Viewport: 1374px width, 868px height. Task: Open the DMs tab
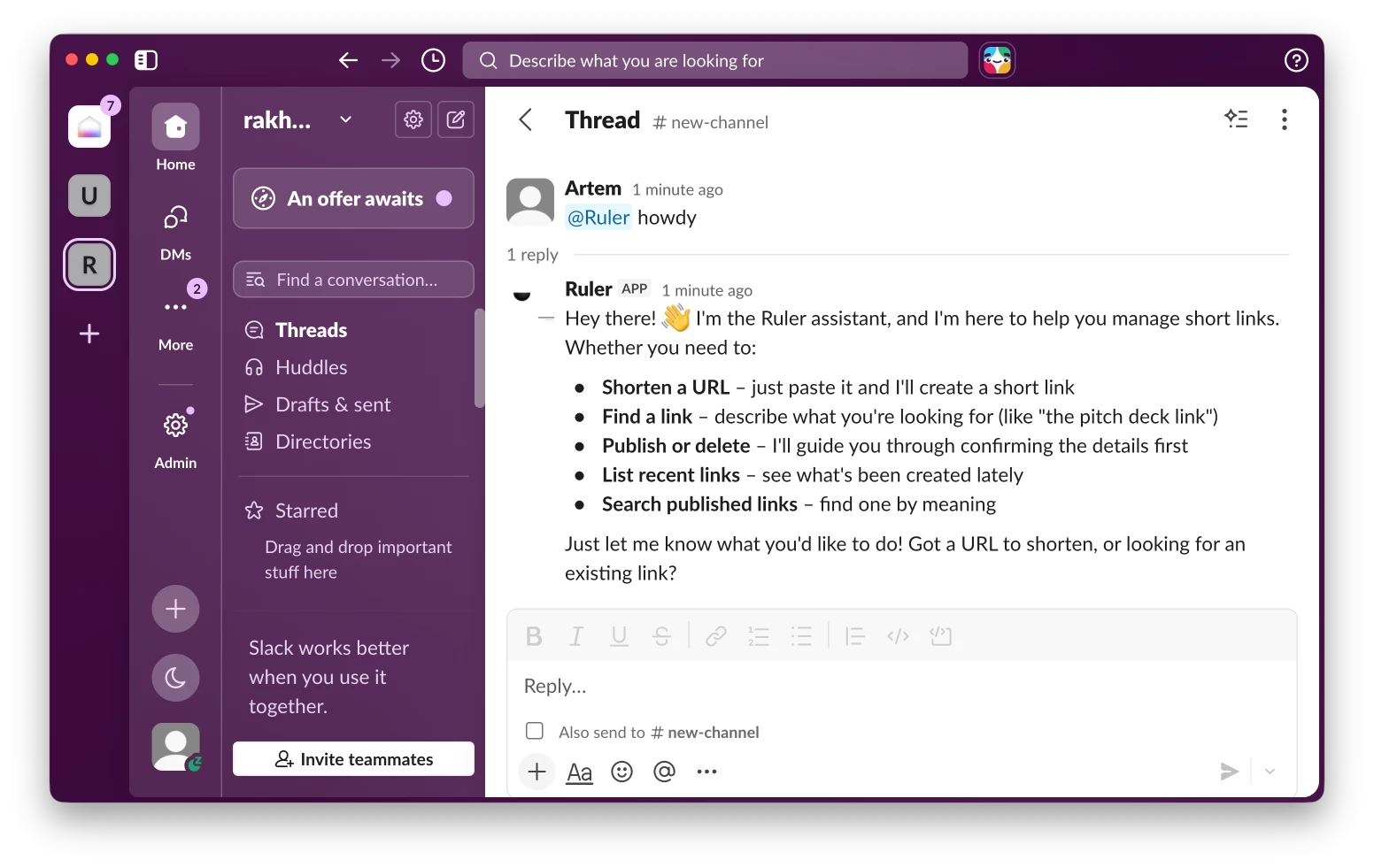pos(175,233)
